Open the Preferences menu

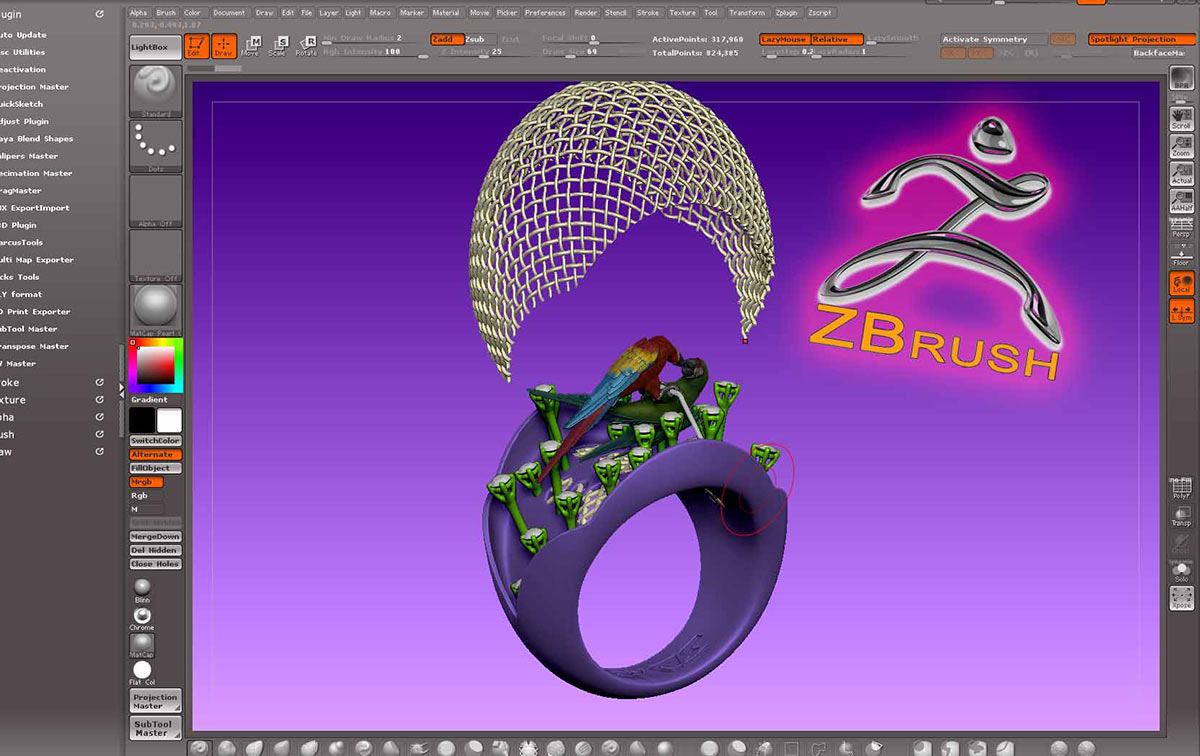[545, 13]
